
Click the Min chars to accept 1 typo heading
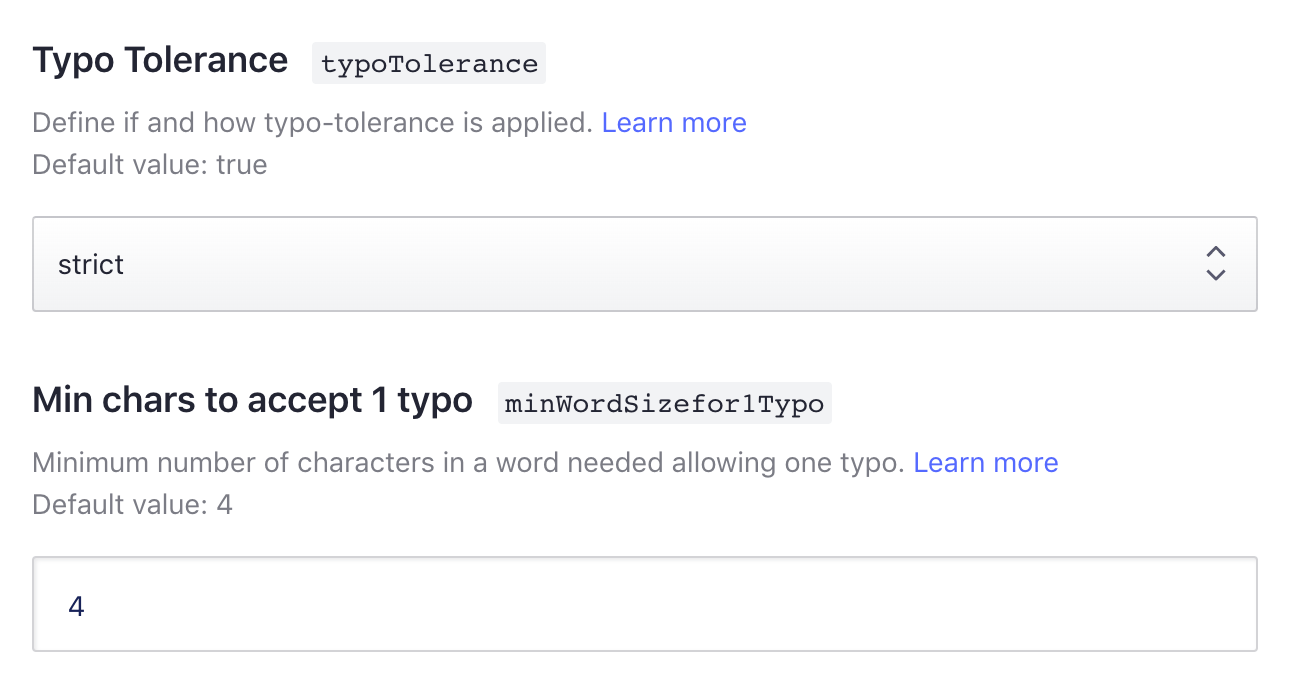click(x=252, y=401)
